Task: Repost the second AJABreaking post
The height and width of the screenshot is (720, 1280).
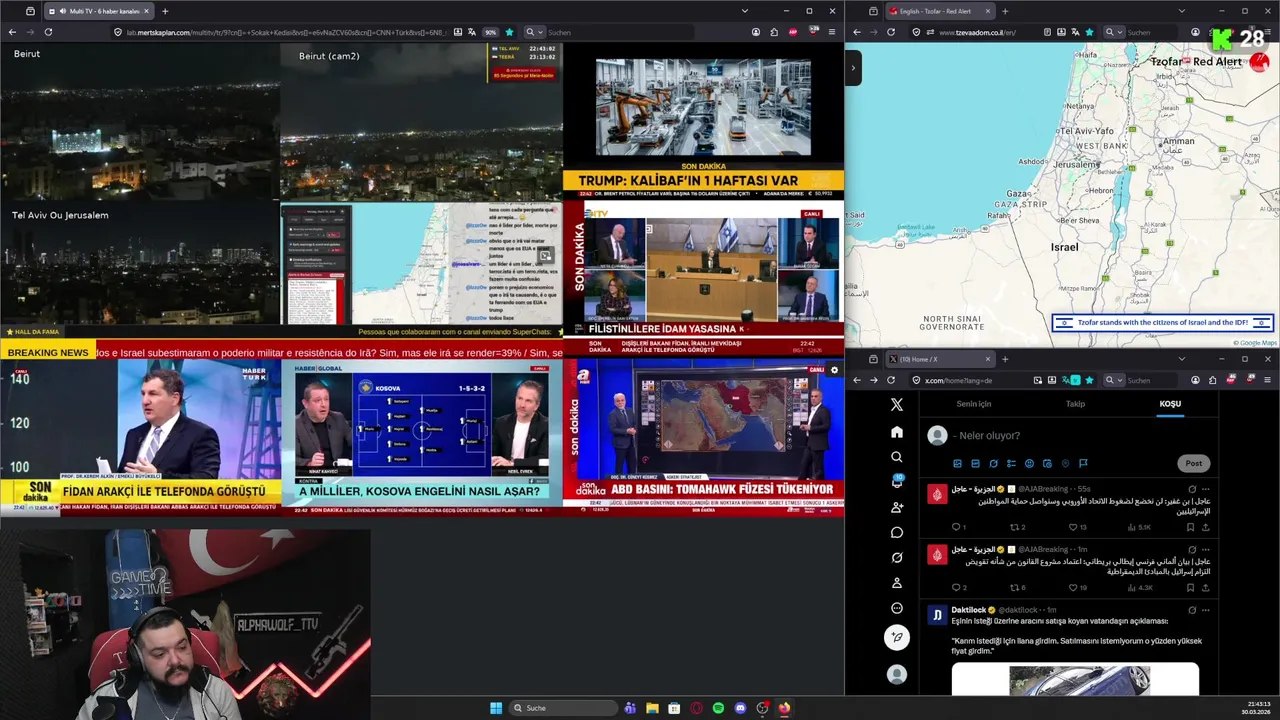Action: (x=1017, y=588)
